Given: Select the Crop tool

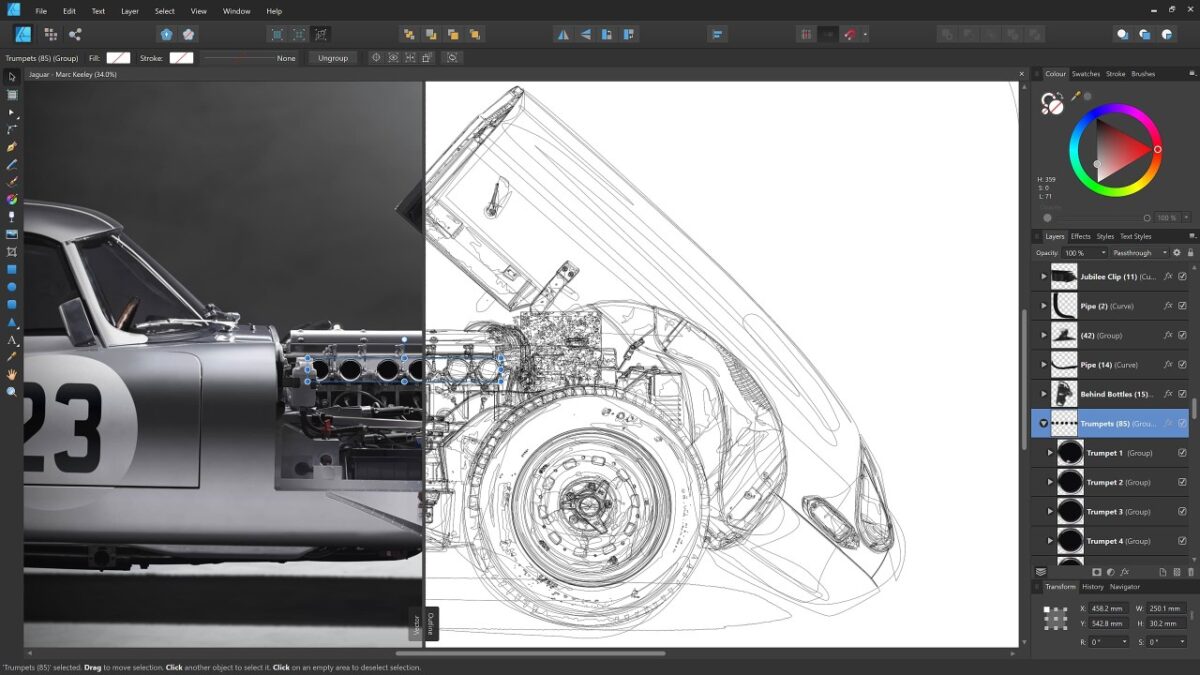Looking at the screenshot, I should pos(12,252).
